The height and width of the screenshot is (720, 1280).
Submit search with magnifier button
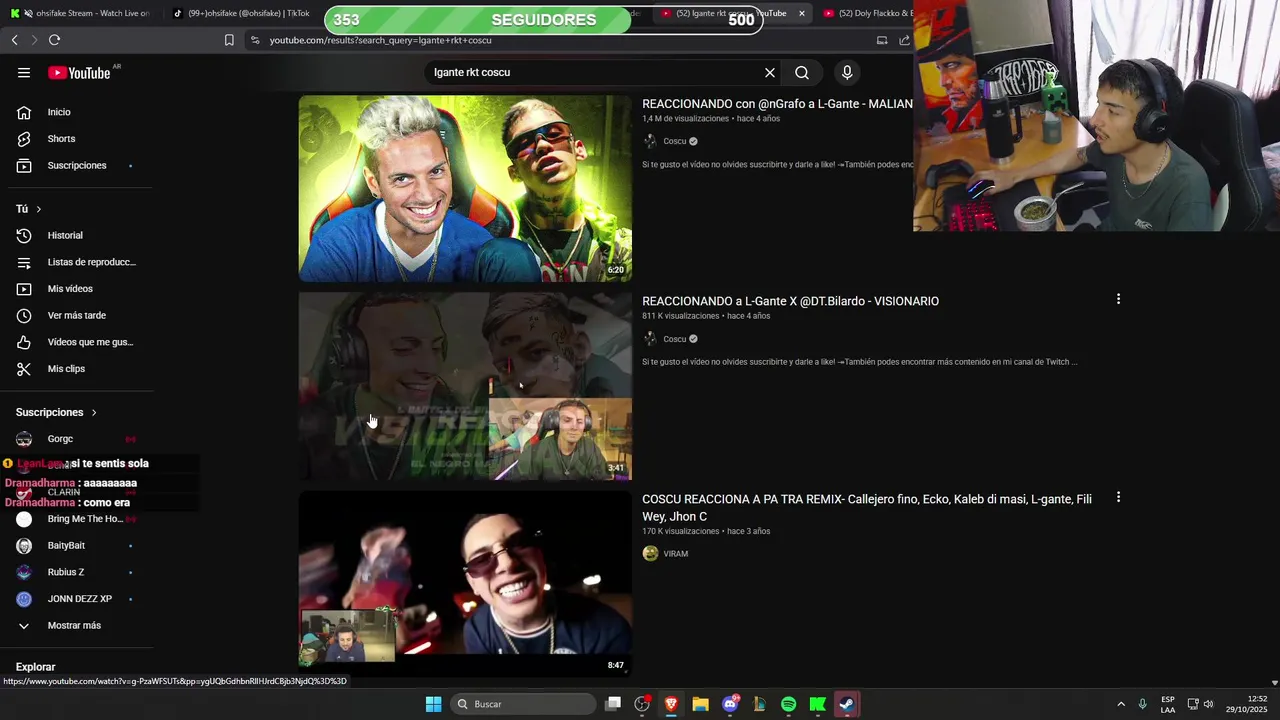(x=802, y=72)
